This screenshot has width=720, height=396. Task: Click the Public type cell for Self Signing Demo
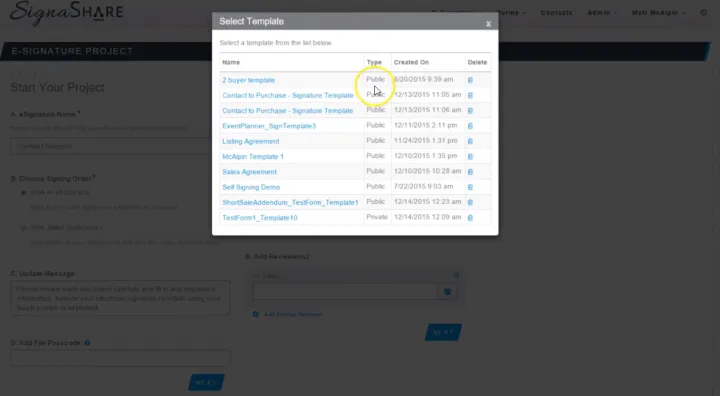[x=376, y=186]
